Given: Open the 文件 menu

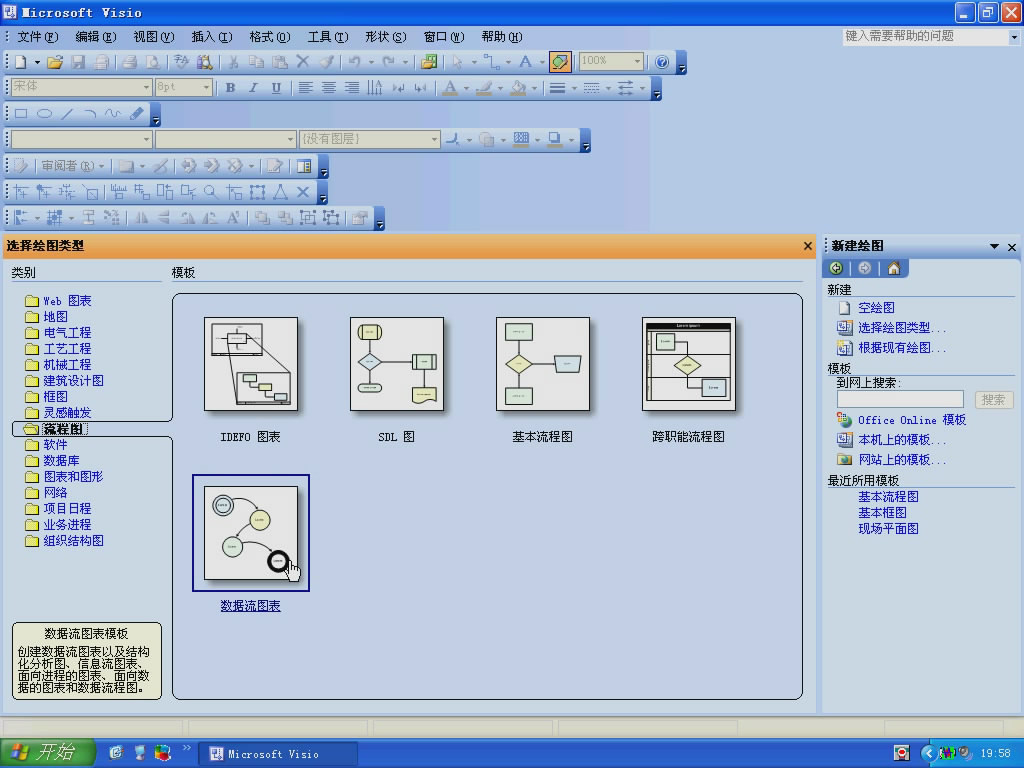Looking at the screenshot, I should pyautogui.click(x=37, y=37).
